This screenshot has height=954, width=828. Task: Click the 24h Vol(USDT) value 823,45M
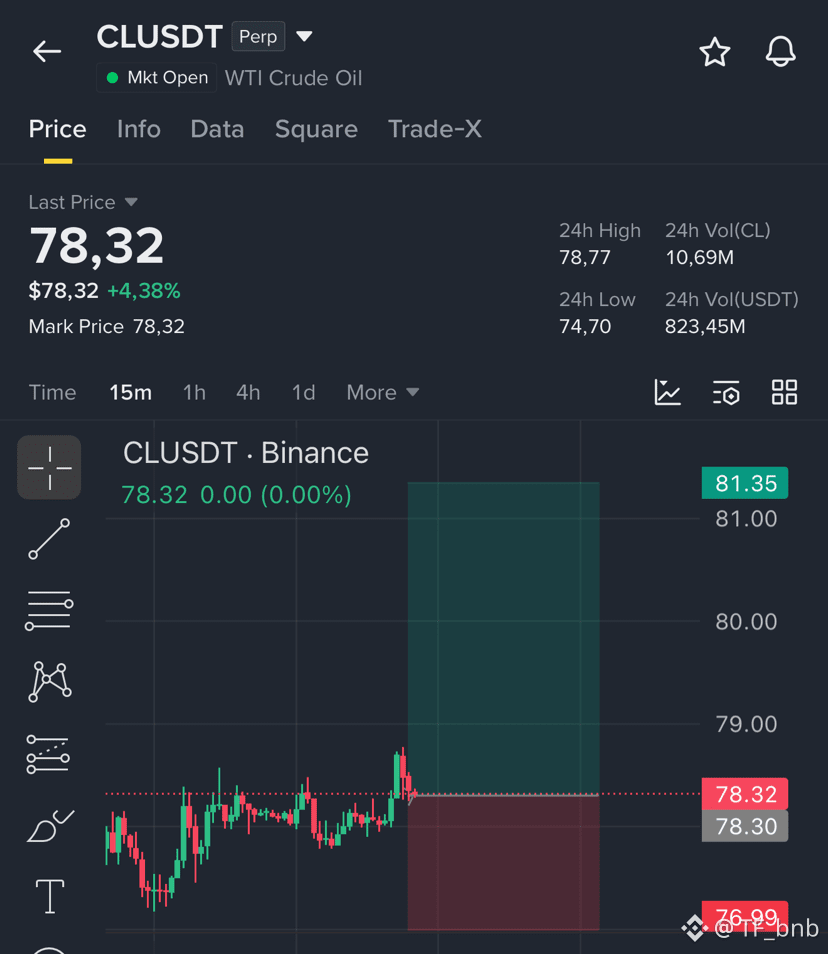(x=705, y=327)
